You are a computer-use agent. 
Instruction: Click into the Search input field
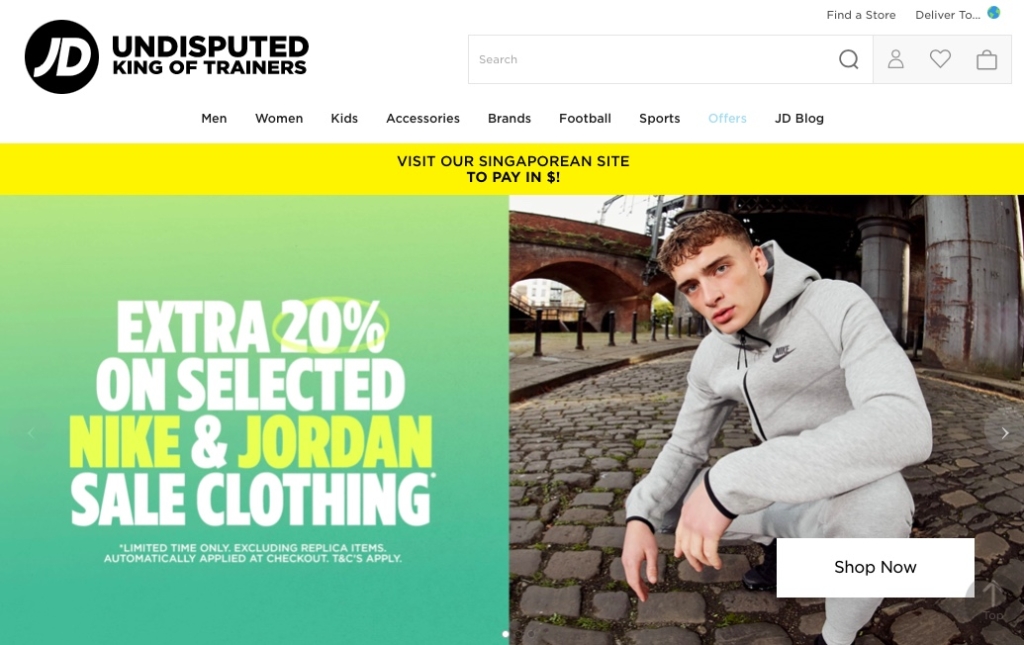[653, 59]
